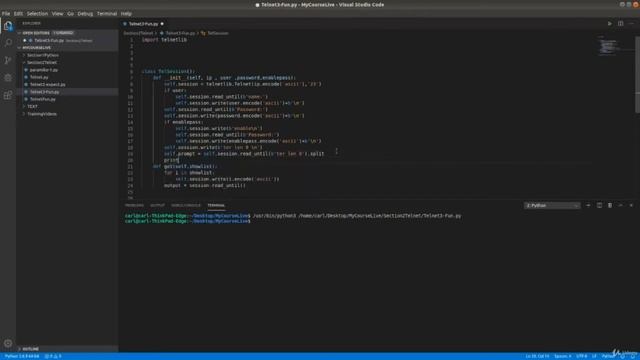Maximize the panel with the up chevron
This screenshot has width=640, height=360.
click(x=620, y=205)
